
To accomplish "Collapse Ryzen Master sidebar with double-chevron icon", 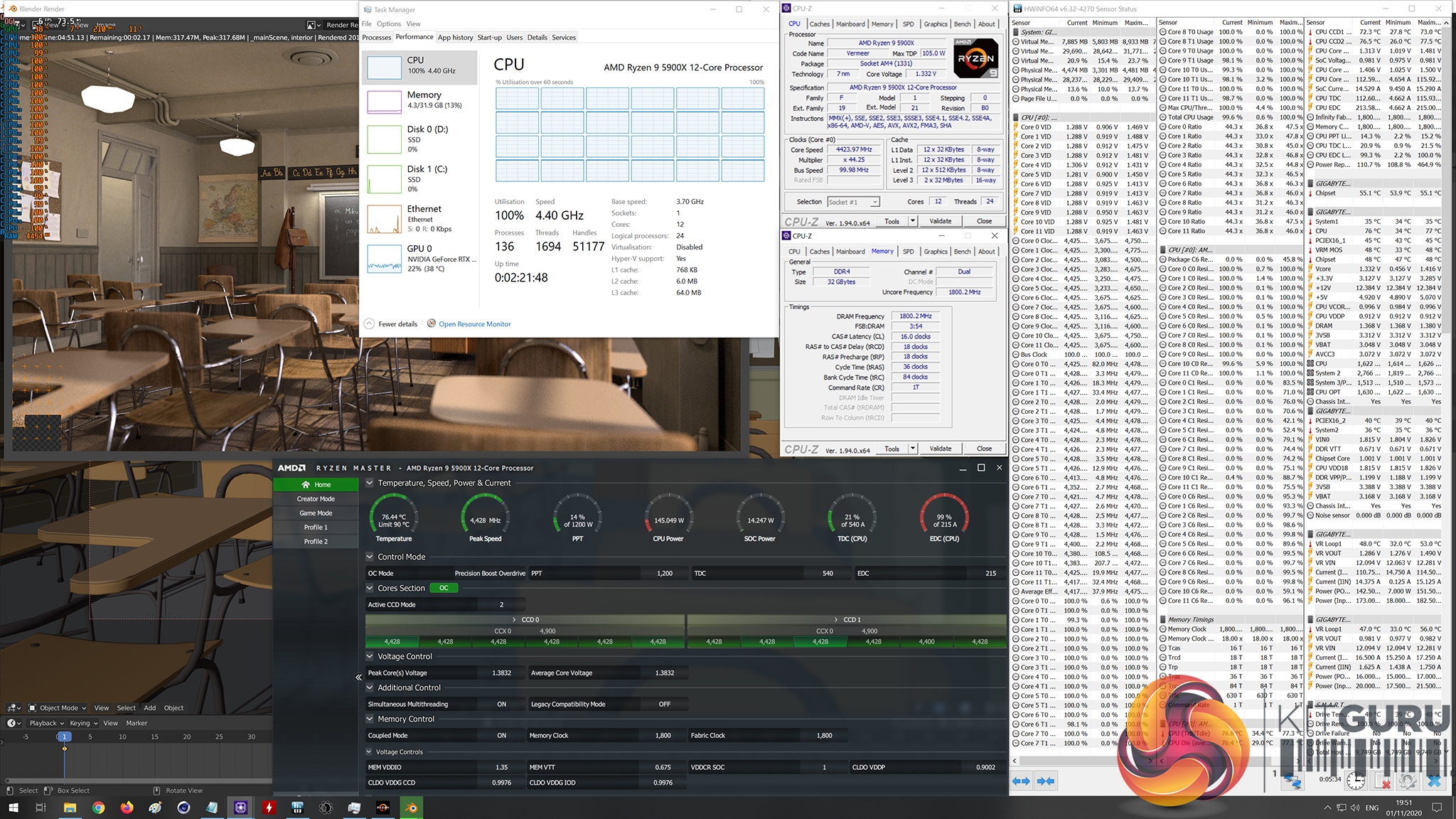I will coord(358,678).
